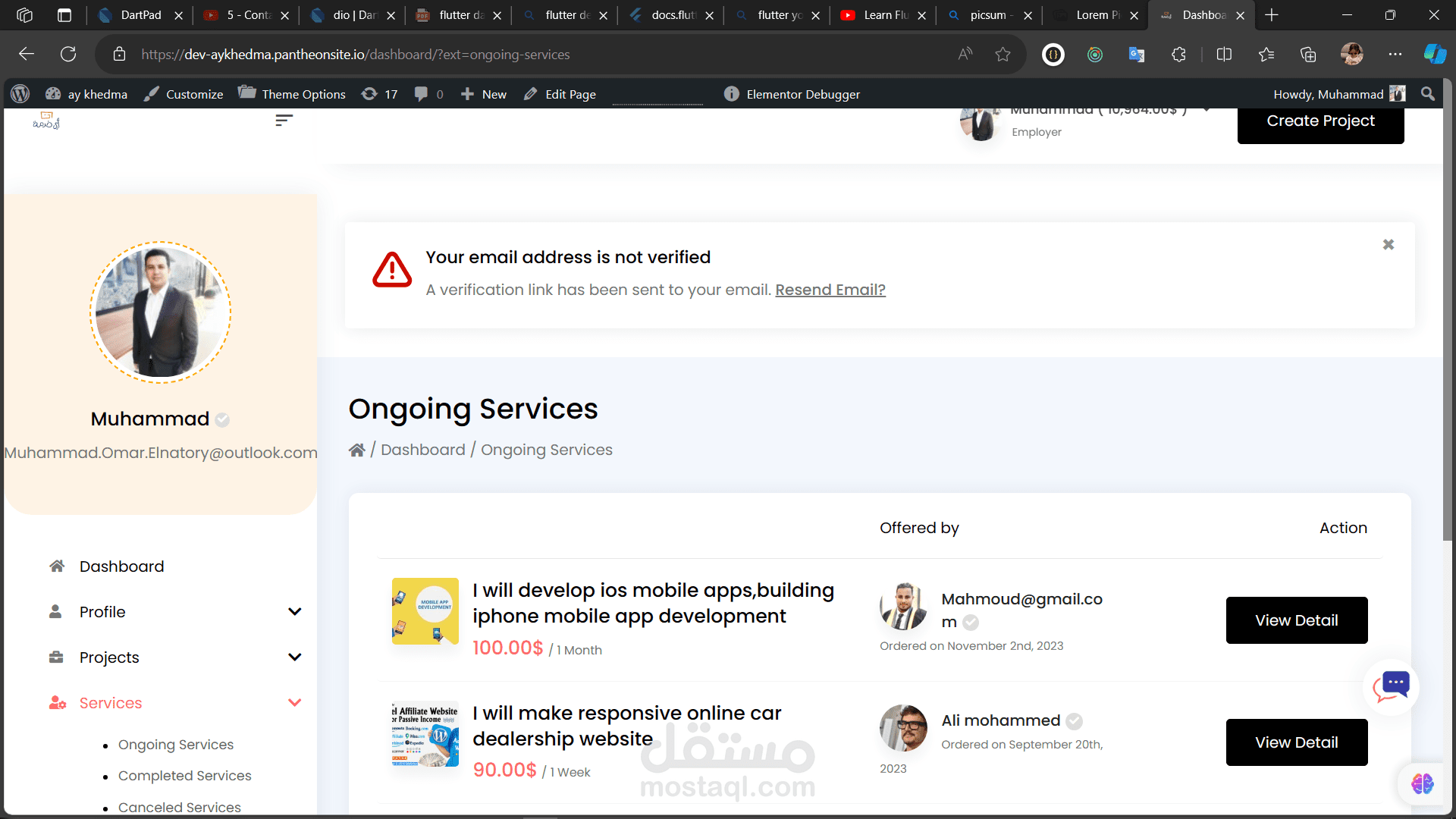View Detail for ios mobile apps service
This screenshot has height=819, width=1456.
1296,620
